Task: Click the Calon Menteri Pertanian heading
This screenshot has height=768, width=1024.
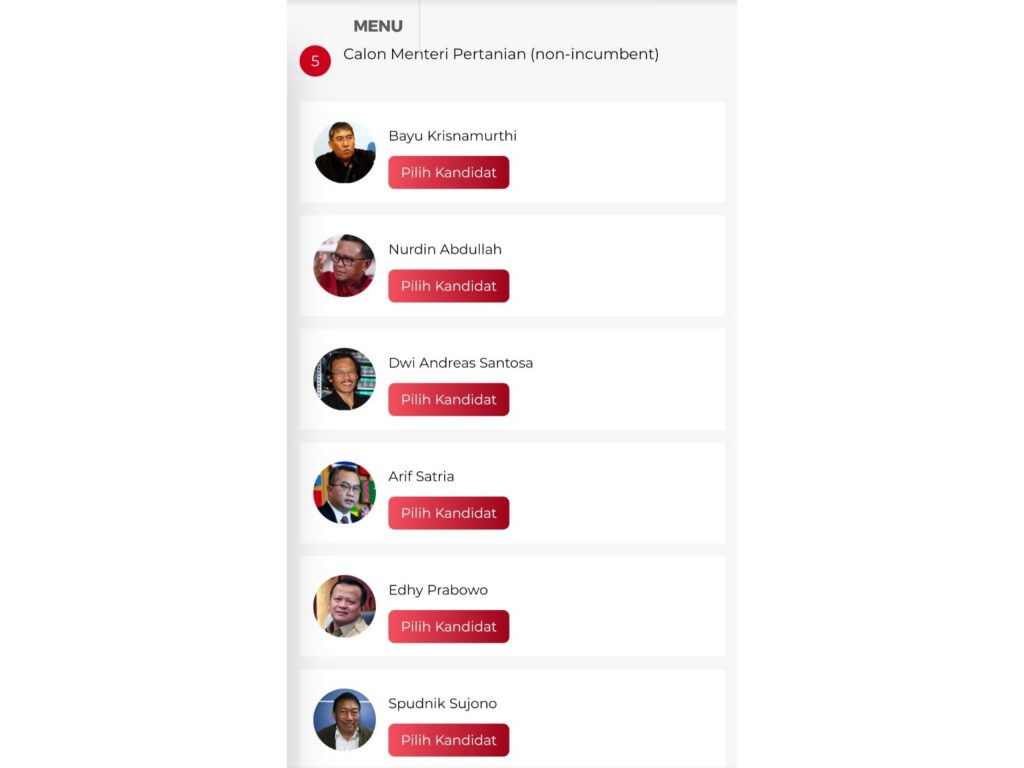Action: tap(501, 54)
